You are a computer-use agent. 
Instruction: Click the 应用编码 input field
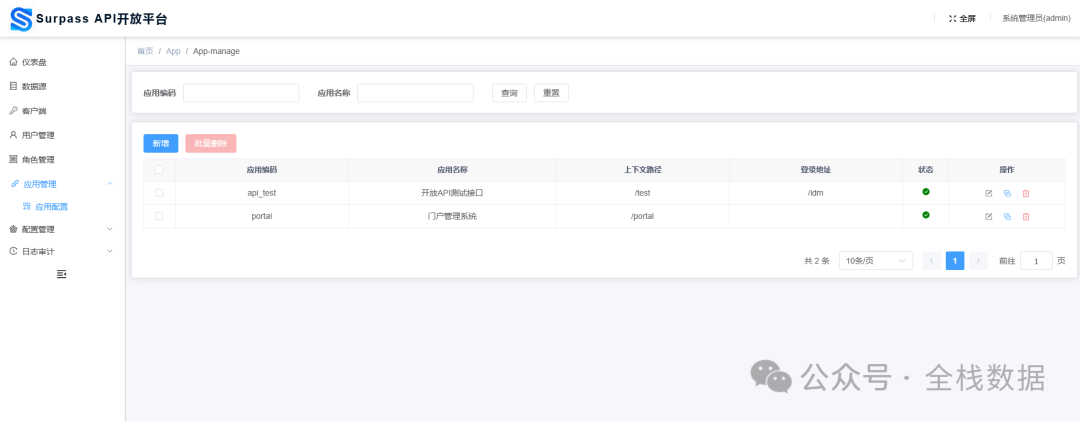(241, 93)
